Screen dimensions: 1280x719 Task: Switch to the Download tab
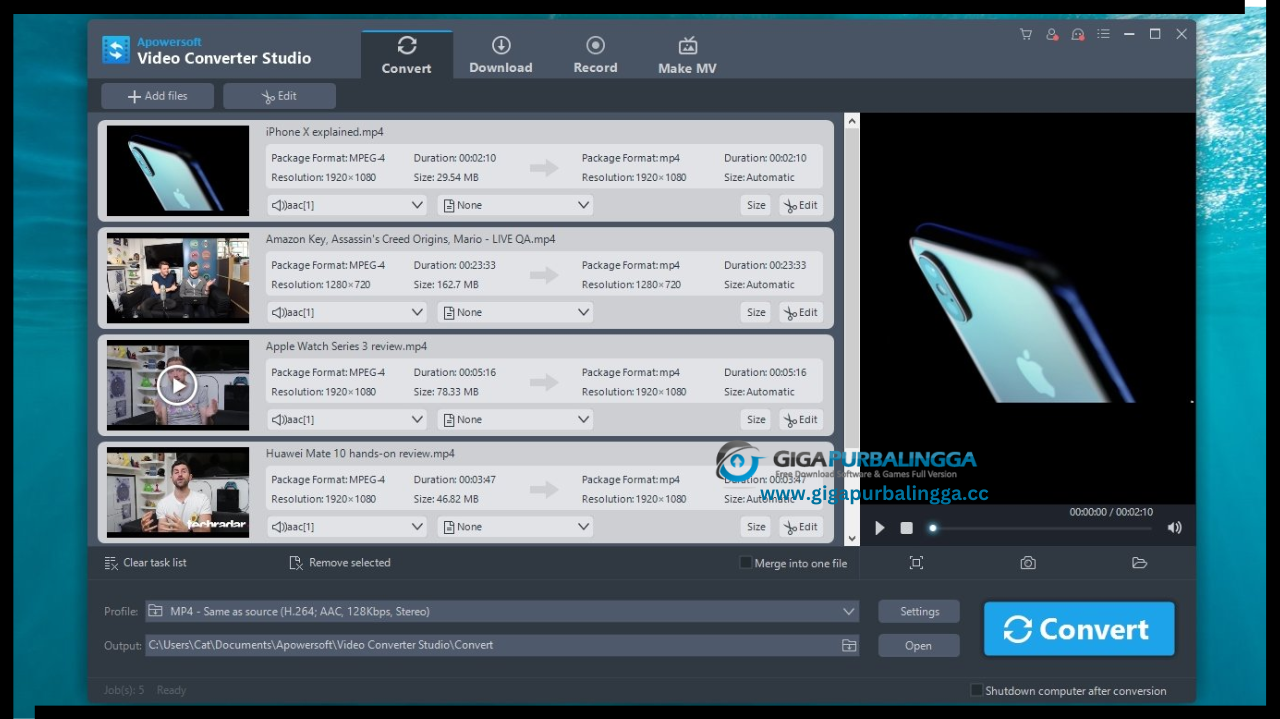click(x=501, y=55)
